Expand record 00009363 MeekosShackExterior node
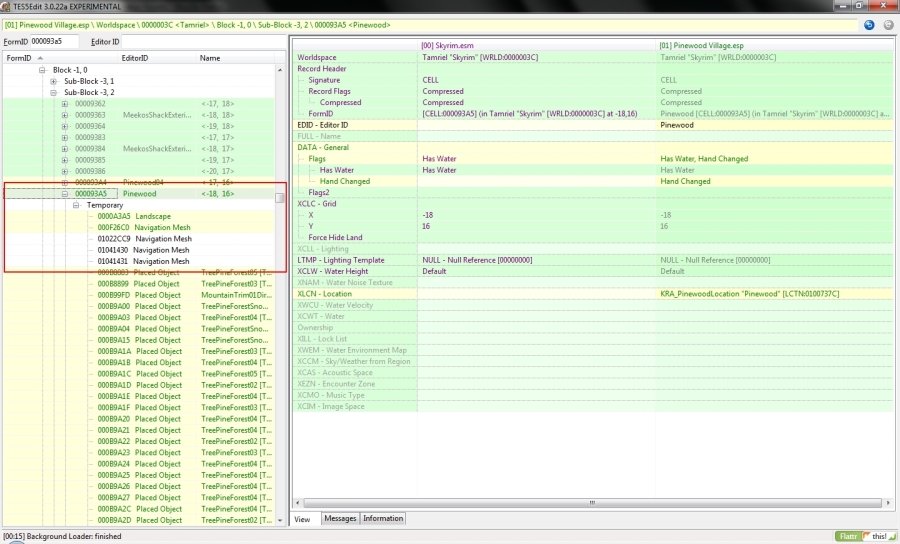Viewport: 900px width, 544px height. (x=65, y=115)
